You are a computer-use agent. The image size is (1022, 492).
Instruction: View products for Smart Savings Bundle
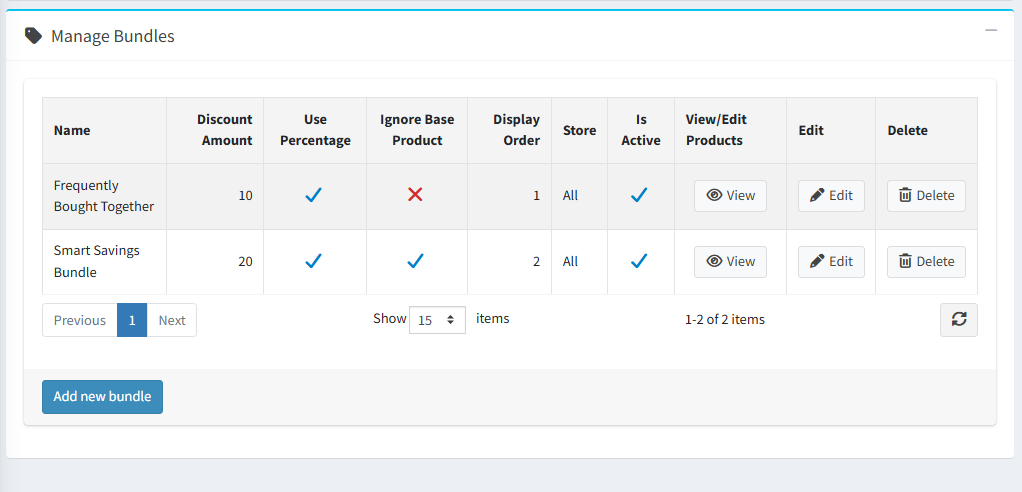730,261
